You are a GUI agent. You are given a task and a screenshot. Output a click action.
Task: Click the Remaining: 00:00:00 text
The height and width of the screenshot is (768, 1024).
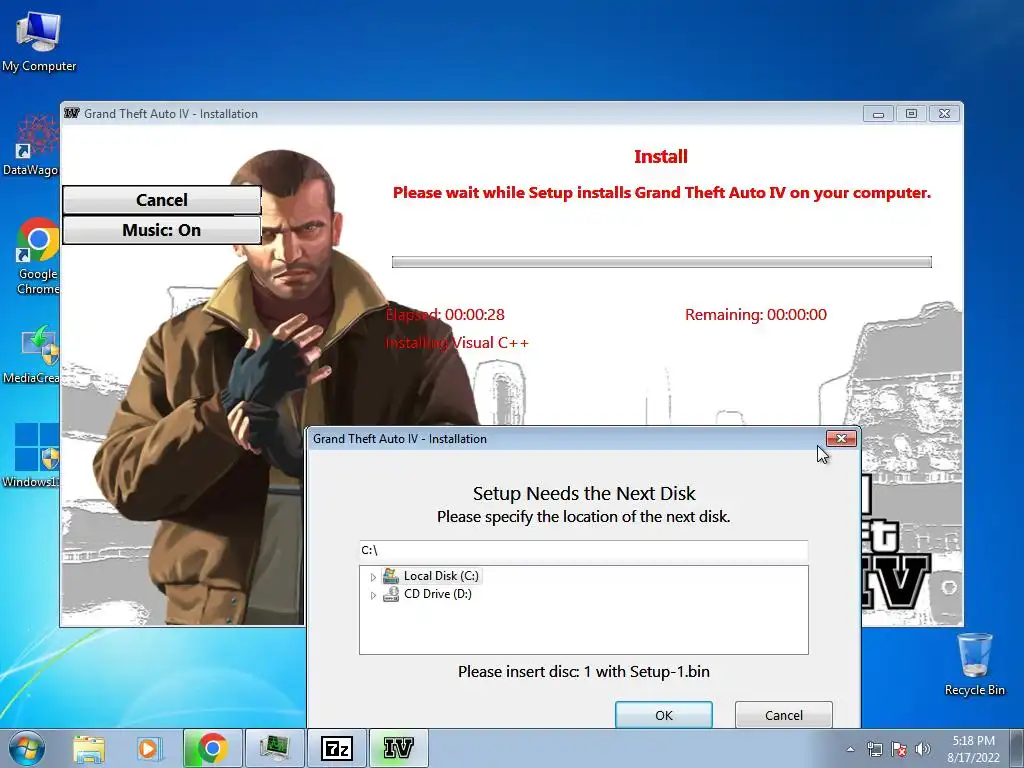(x=756, y=315)
